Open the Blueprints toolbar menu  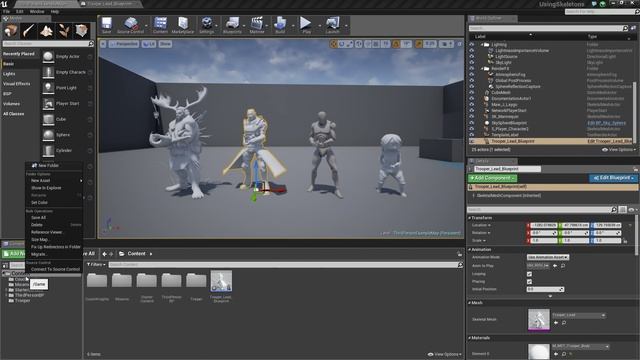[x=232, y=25]
